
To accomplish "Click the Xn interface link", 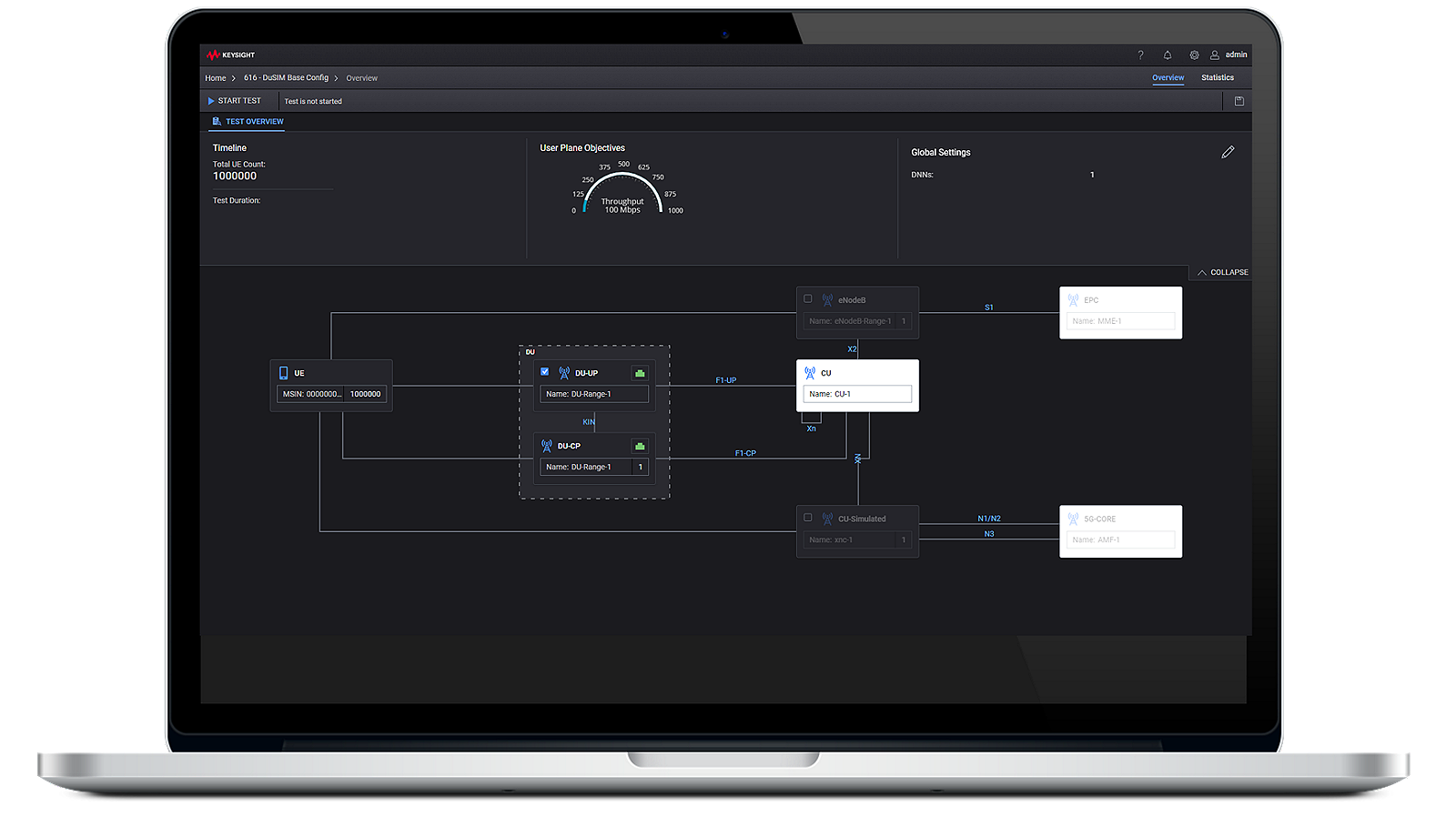I will (x=811, y=429).
